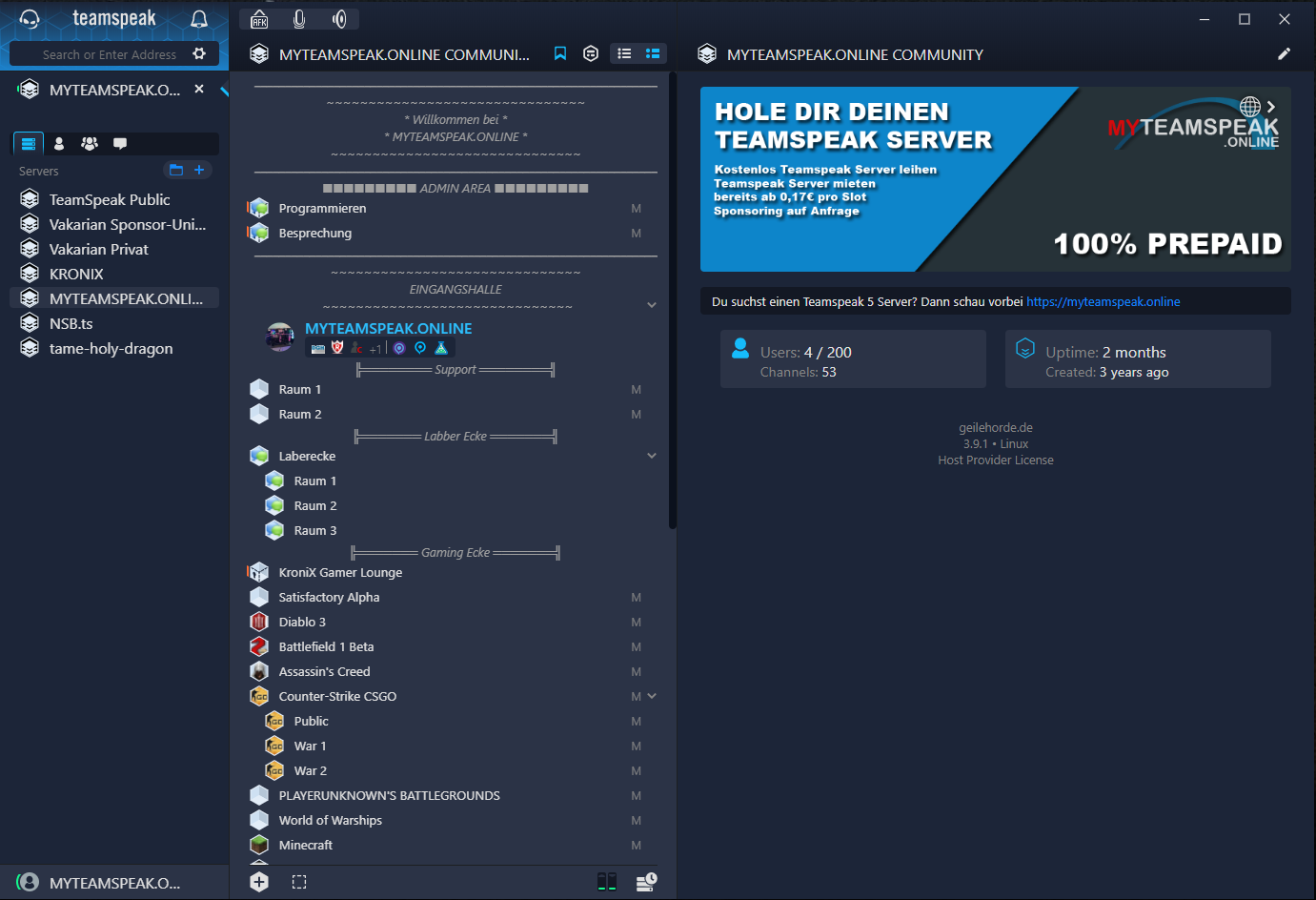Mute the microphone

(x=299, y=19)
